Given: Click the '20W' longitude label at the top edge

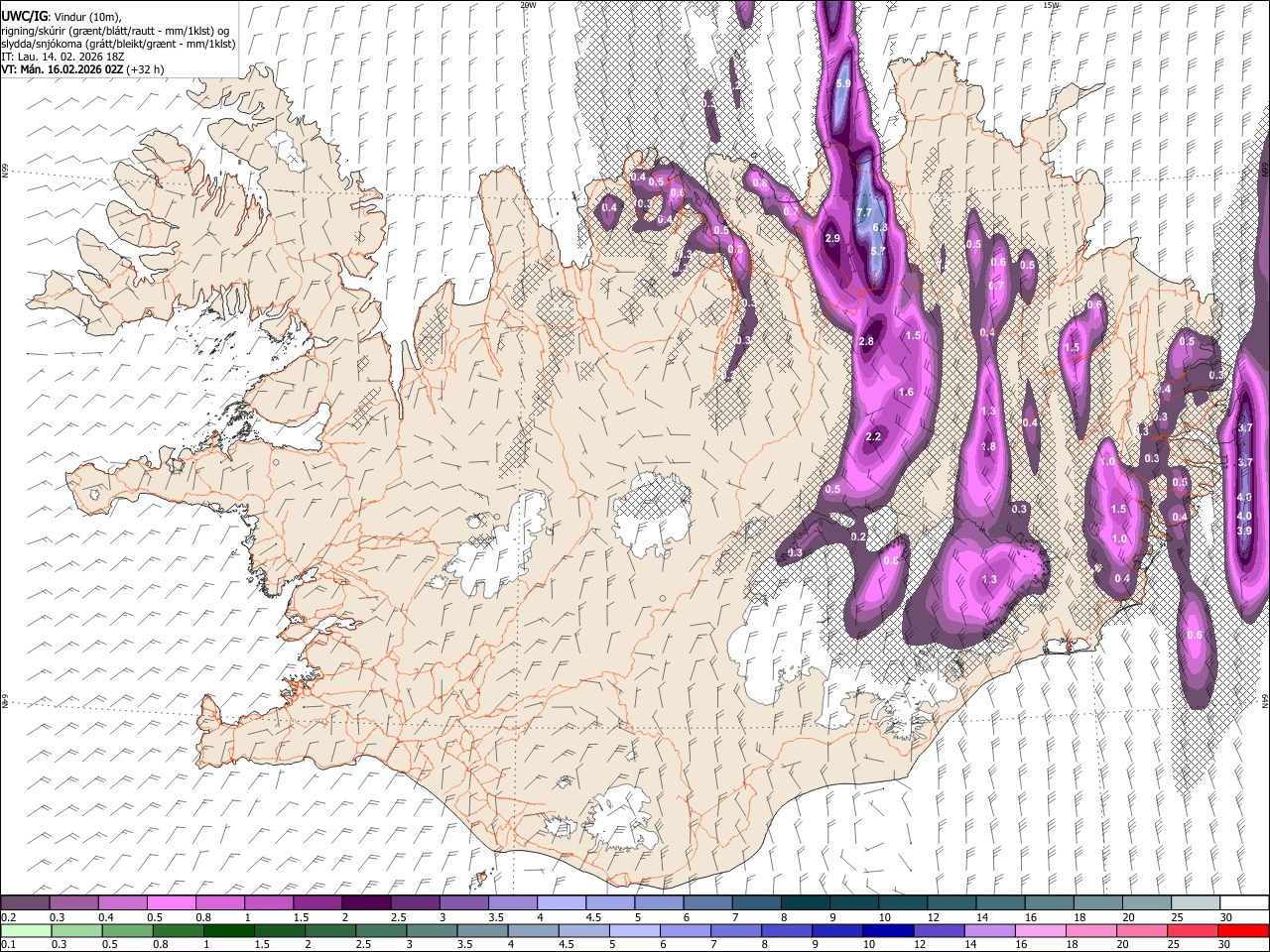Looking at the screenshot, I should coord(528,5).
